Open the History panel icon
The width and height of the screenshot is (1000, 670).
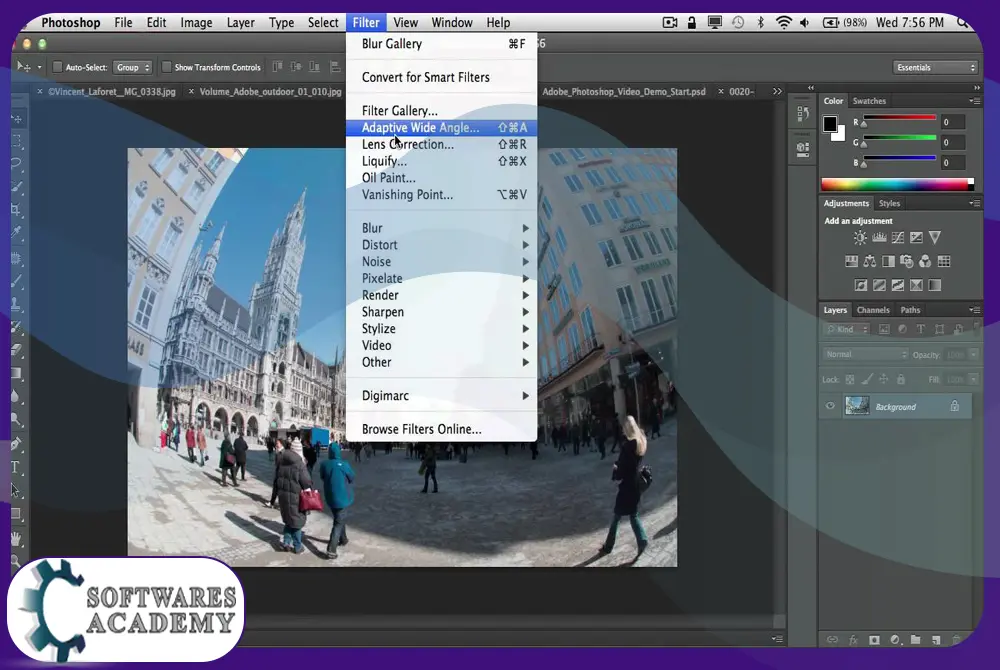(x=803, y=115)
